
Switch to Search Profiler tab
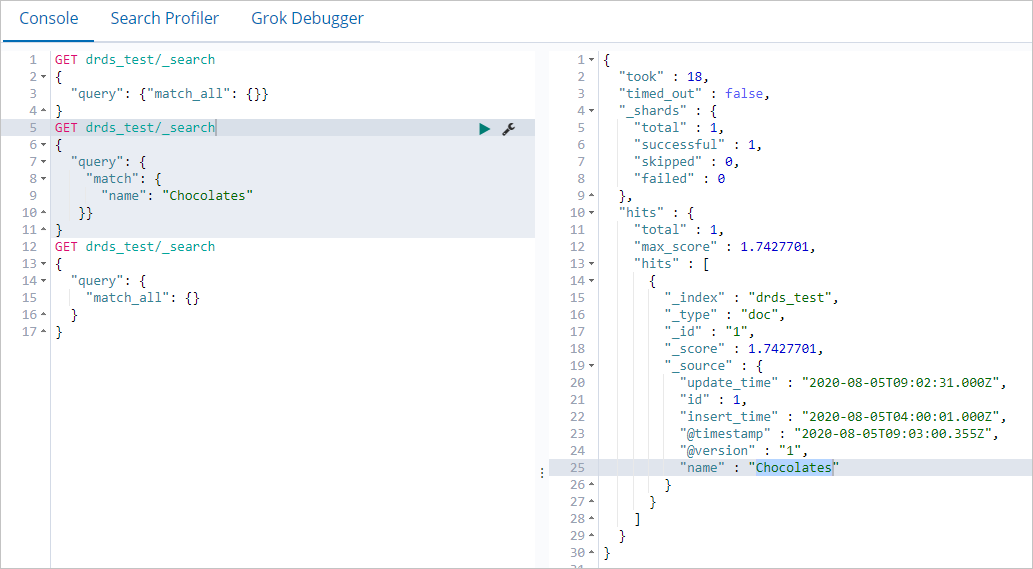(x=164, y=19)
